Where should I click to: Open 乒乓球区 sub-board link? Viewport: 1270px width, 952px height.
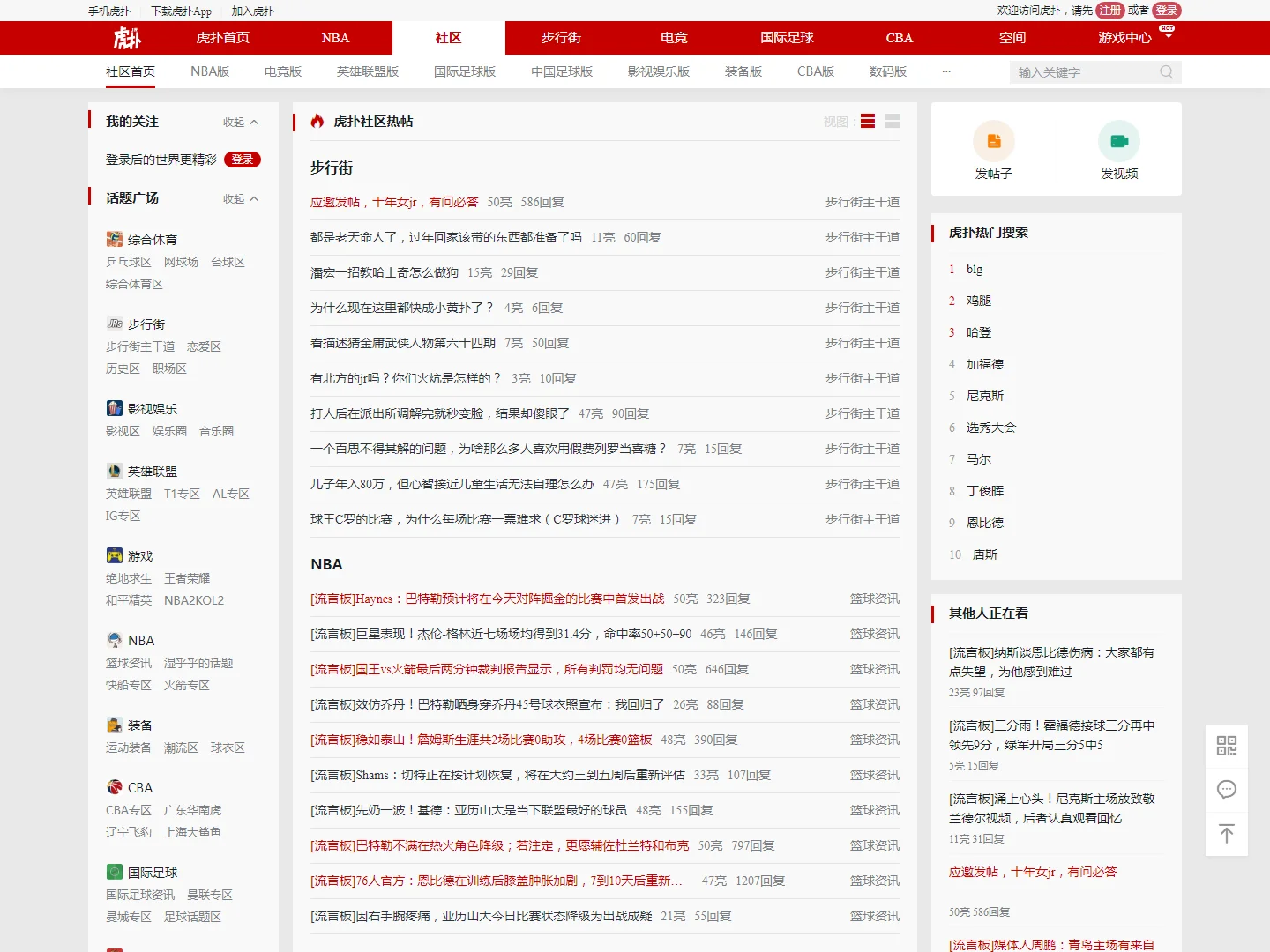129,262
